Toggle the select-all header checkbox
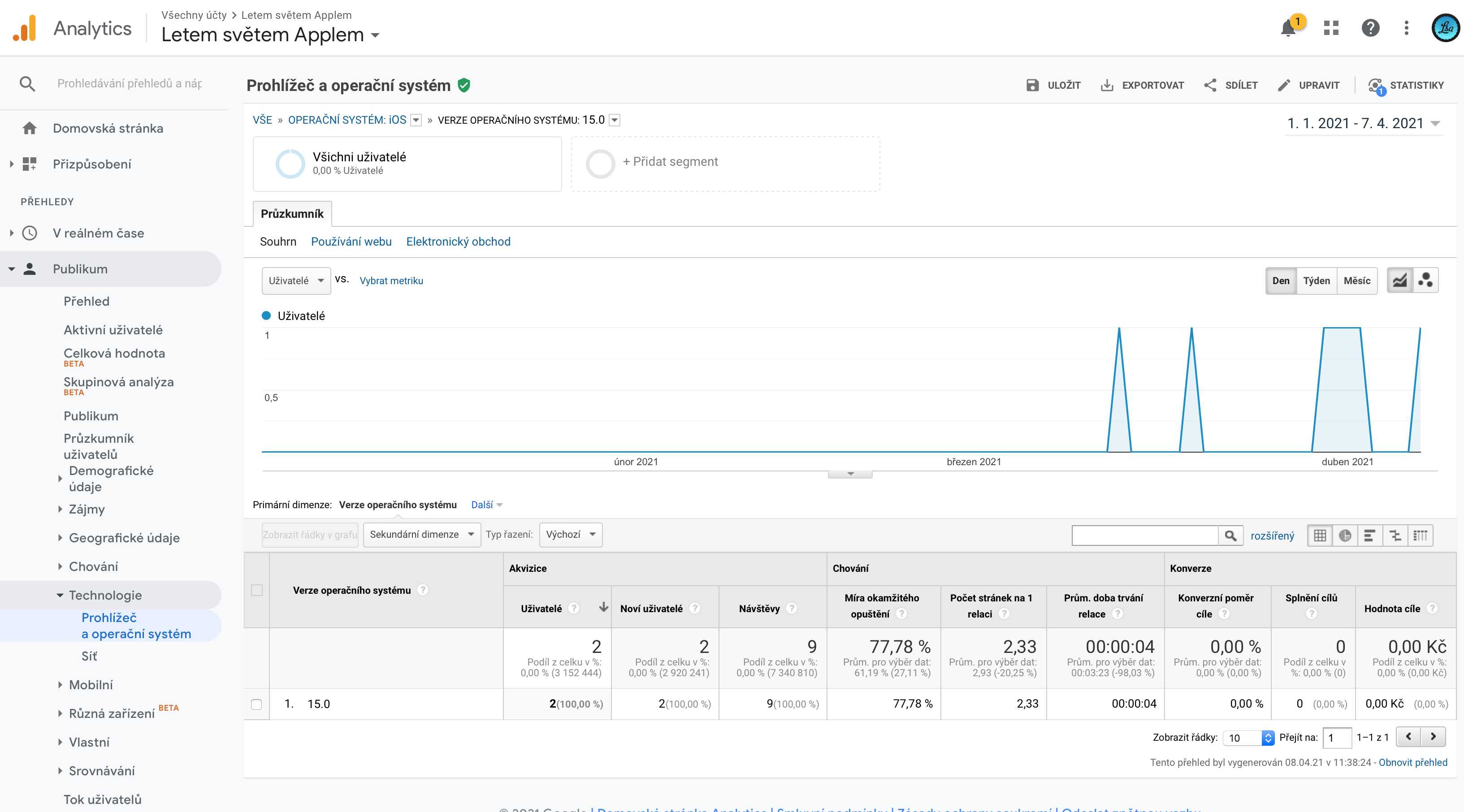 pos(257,590)
